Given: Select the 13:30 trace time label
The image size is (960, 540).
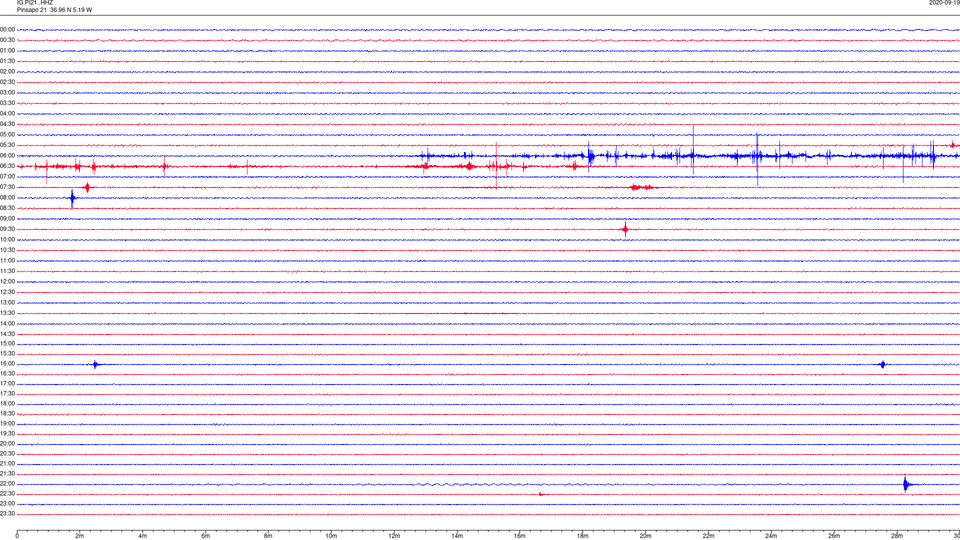Looking at the screenshot, I should [7, 313].
